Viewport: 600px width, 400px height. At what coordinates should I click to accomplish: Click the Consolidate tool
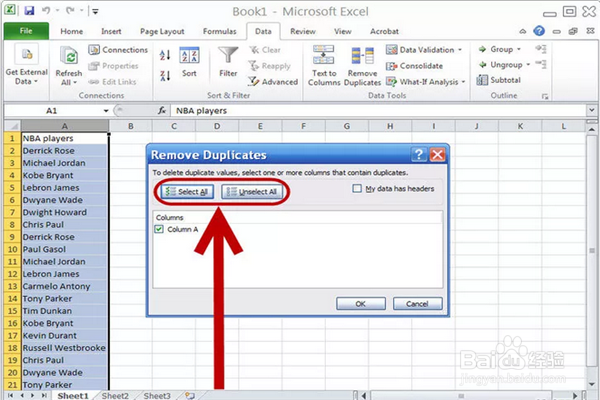(x=414, y=66)
